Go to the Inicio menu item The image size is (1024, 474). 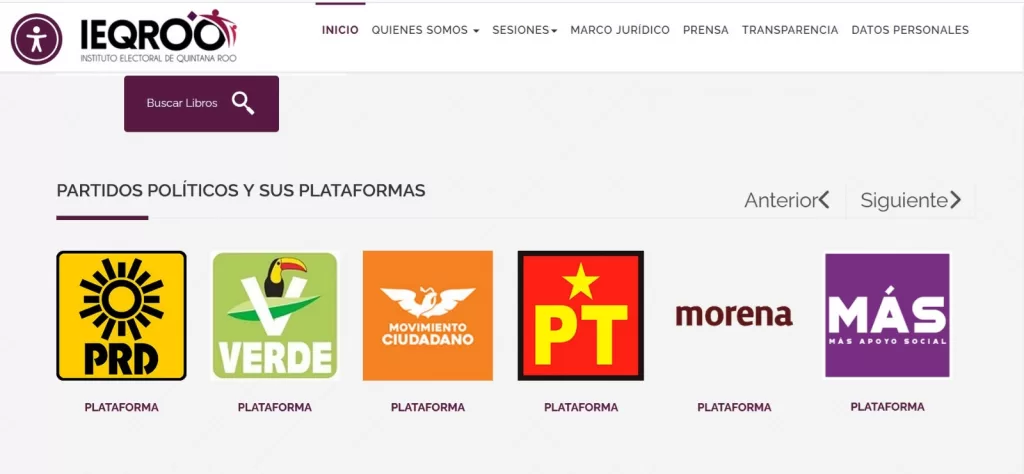340,30
